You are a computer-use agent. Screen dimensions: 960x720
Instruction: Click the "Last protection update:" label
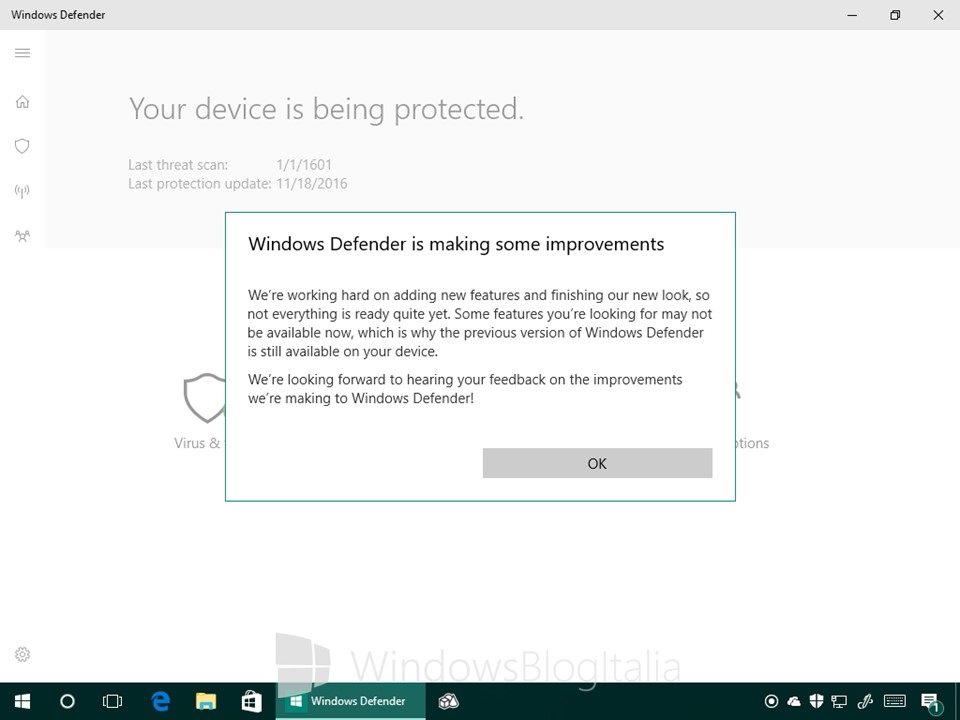pyautogui.click(x=200, y=184)
